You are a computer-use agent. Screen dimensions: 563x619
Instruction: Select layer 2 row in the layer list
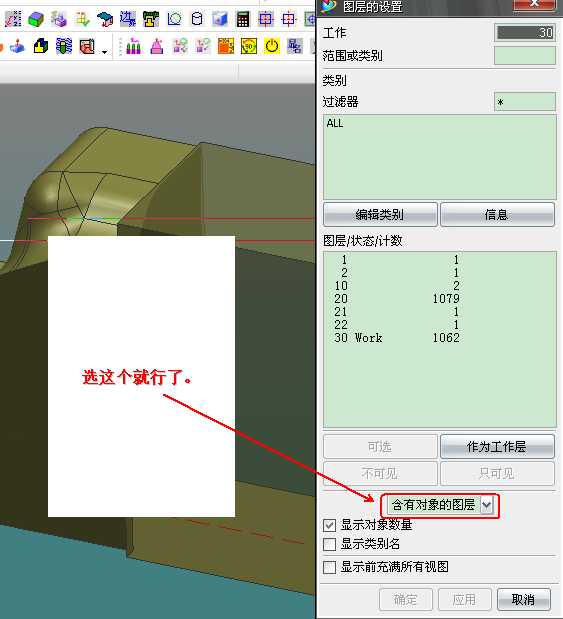coord(439,273)
